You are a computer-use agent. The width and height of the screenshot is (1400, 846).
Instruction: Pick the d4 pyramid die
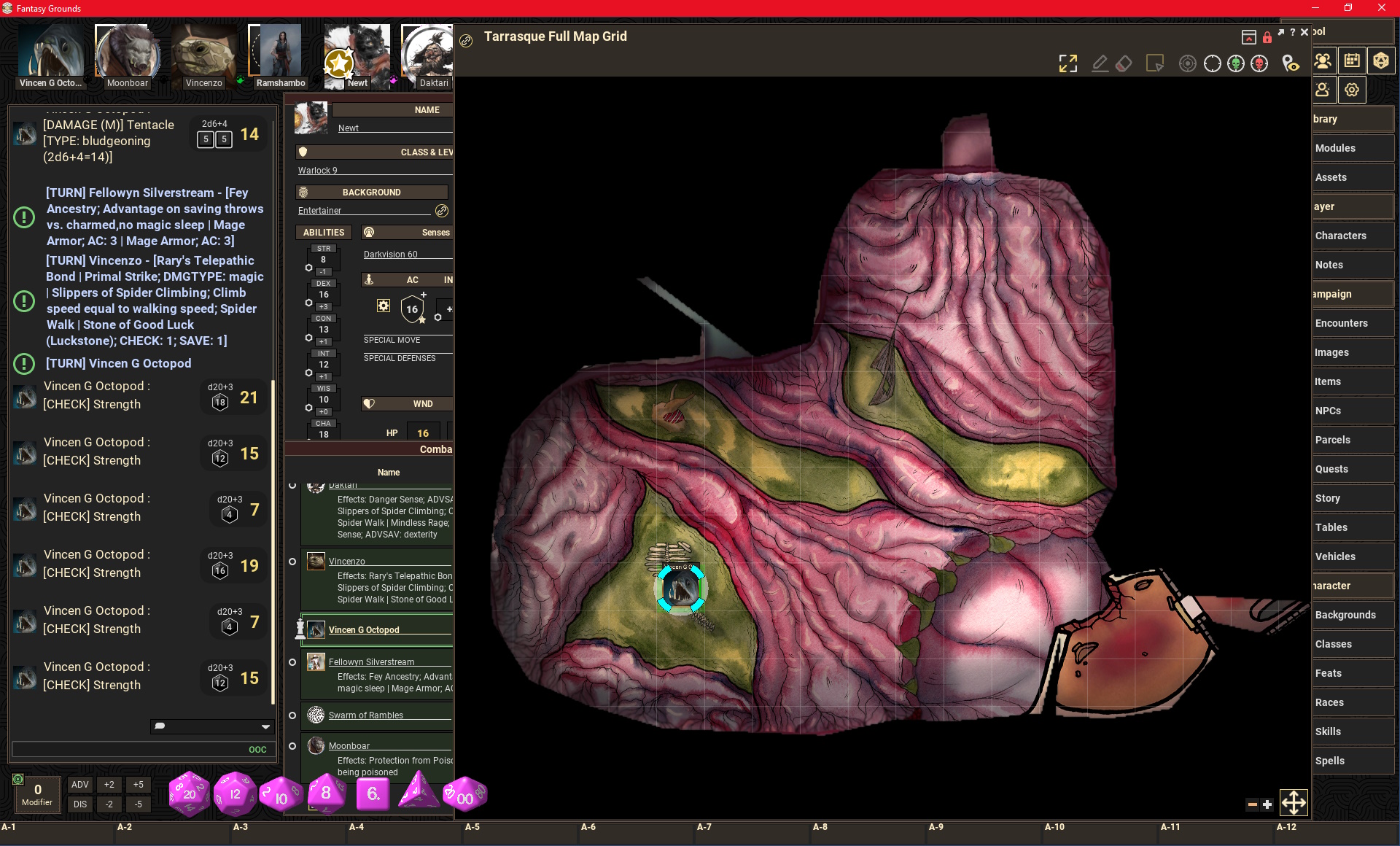click(x=418, y=791)
